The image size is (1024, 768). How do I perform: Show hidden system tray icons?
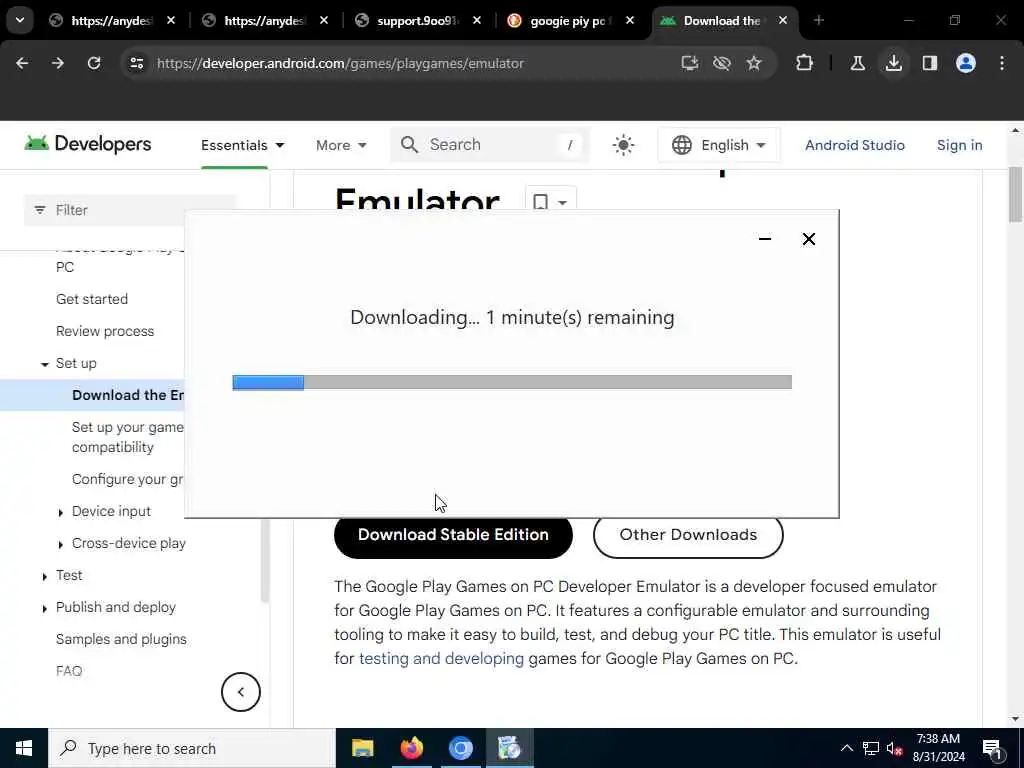pos(846,748)
